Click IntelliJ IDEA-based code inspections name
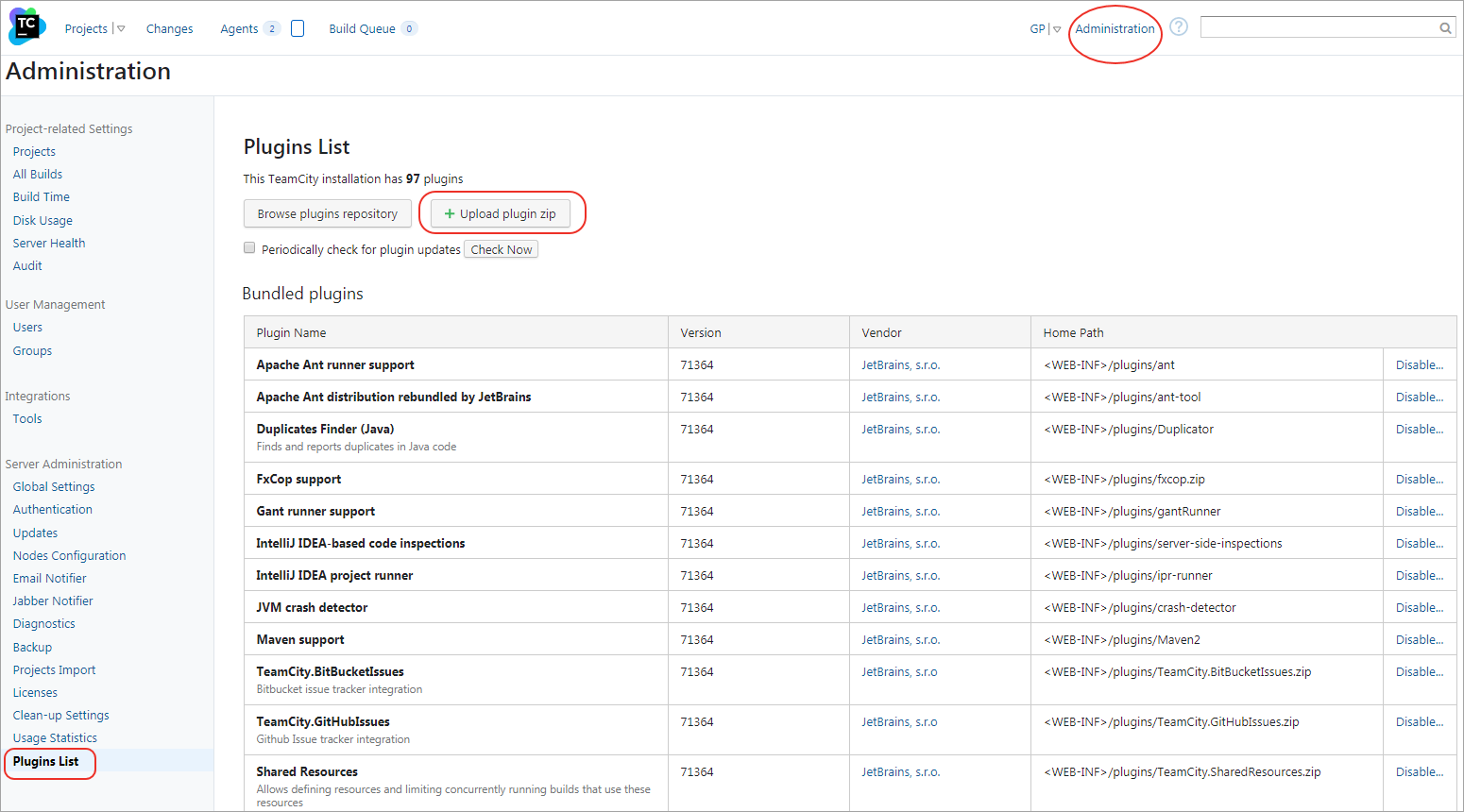Image resolution: width=1464 pixels, height=812 pixels. (361, 544)
